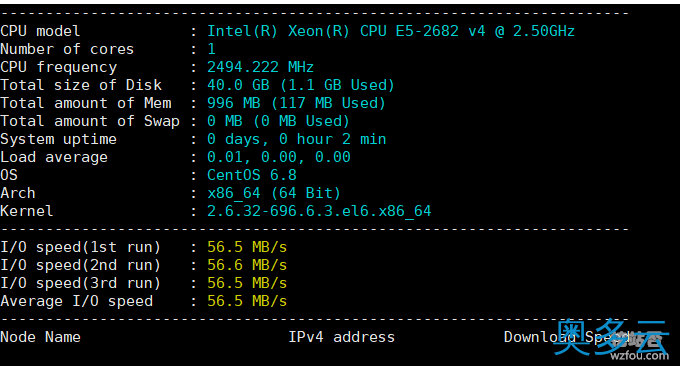680x366 pixels.
Task: Click the Average I/O speed value
Action: pos(247,301)
